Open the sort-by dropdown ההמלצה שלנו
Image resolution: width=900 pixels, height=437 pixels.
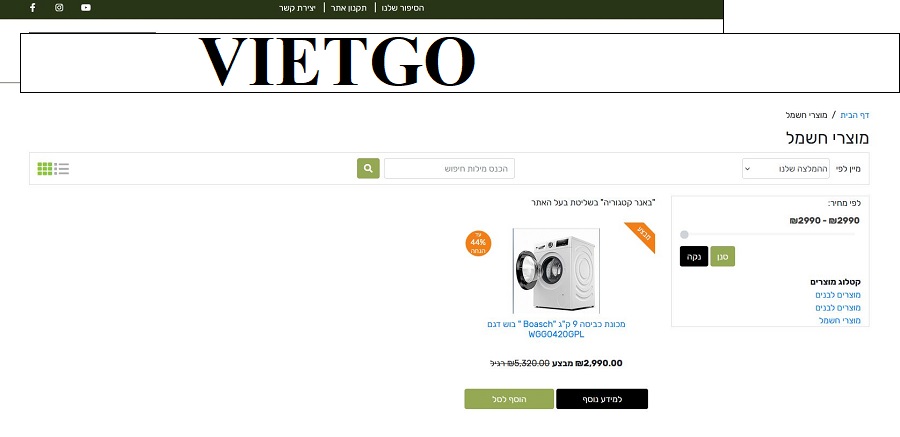point(785,168)
